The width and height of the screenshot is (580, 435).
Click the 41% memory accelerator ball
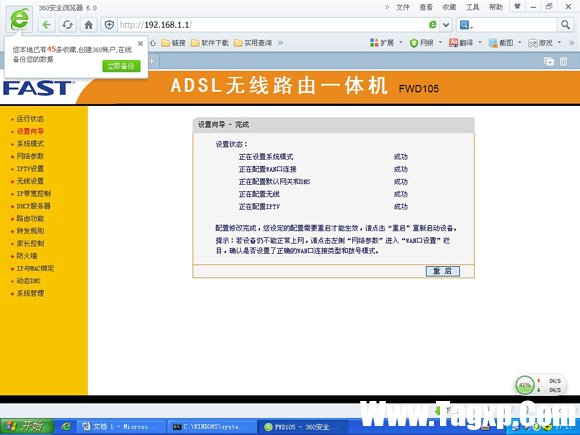(x=525, y=385)
